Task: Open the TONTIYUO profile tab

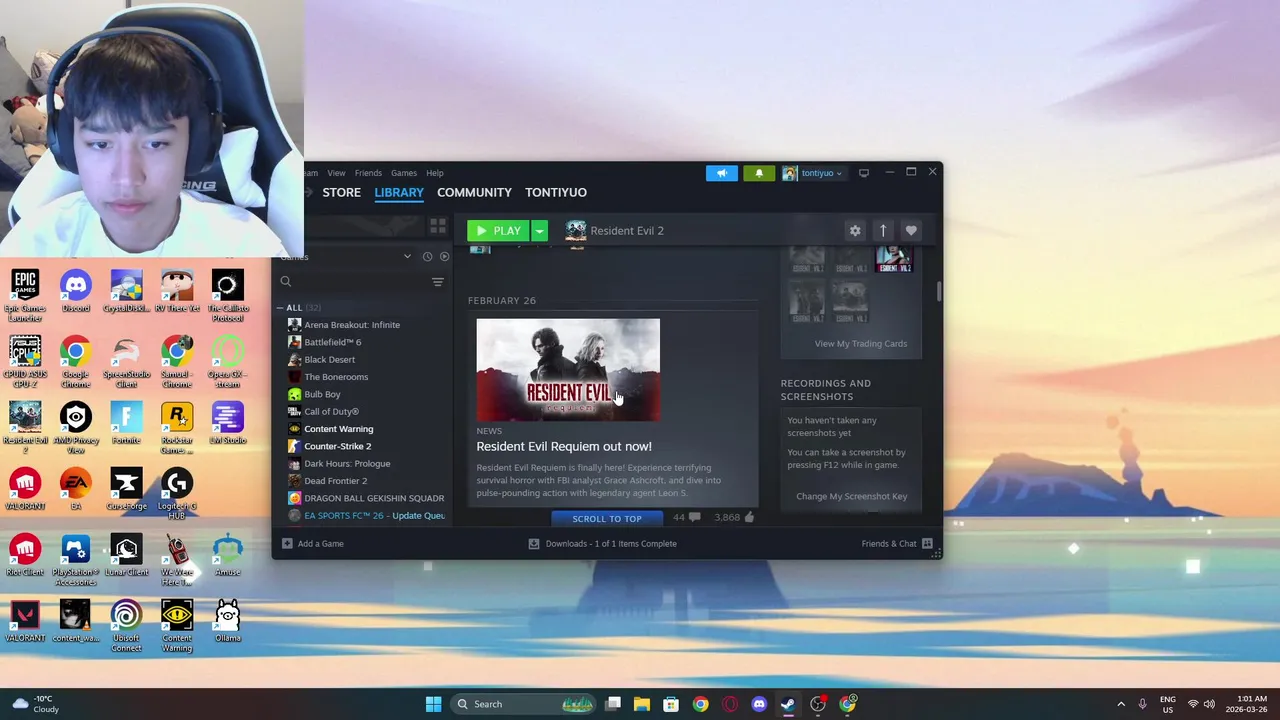Action: (x=556, y=193)
